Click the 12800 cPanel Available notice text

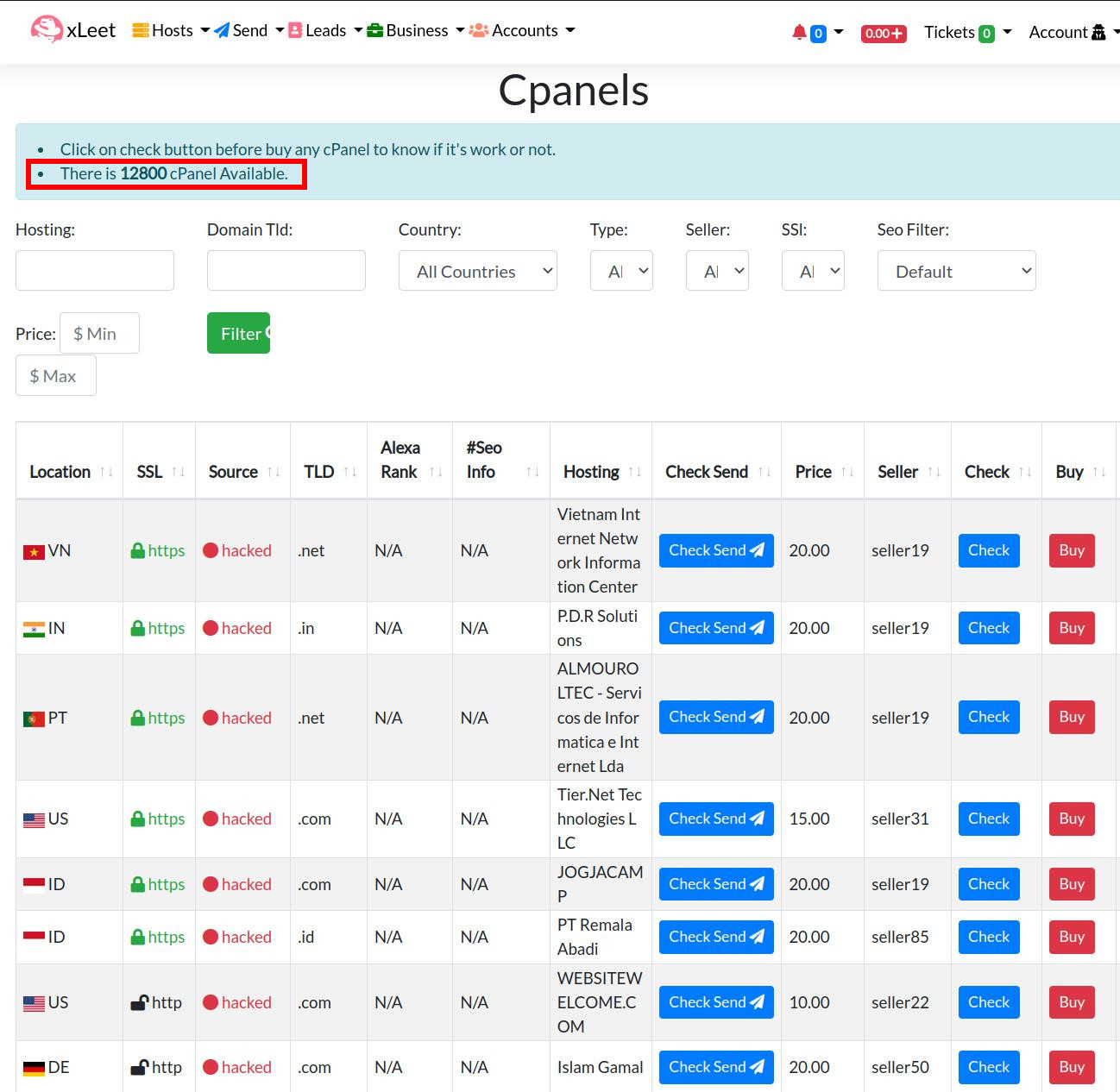(174, 173)
